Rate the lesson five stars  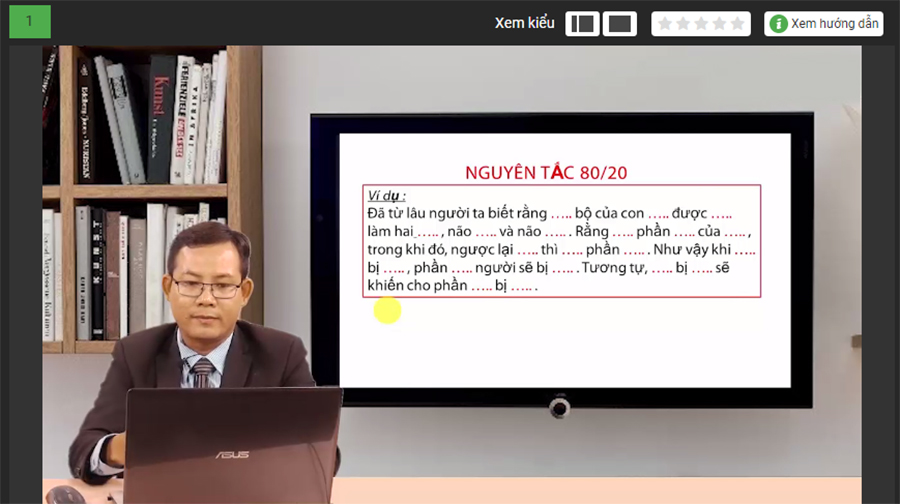coord(738,24)
